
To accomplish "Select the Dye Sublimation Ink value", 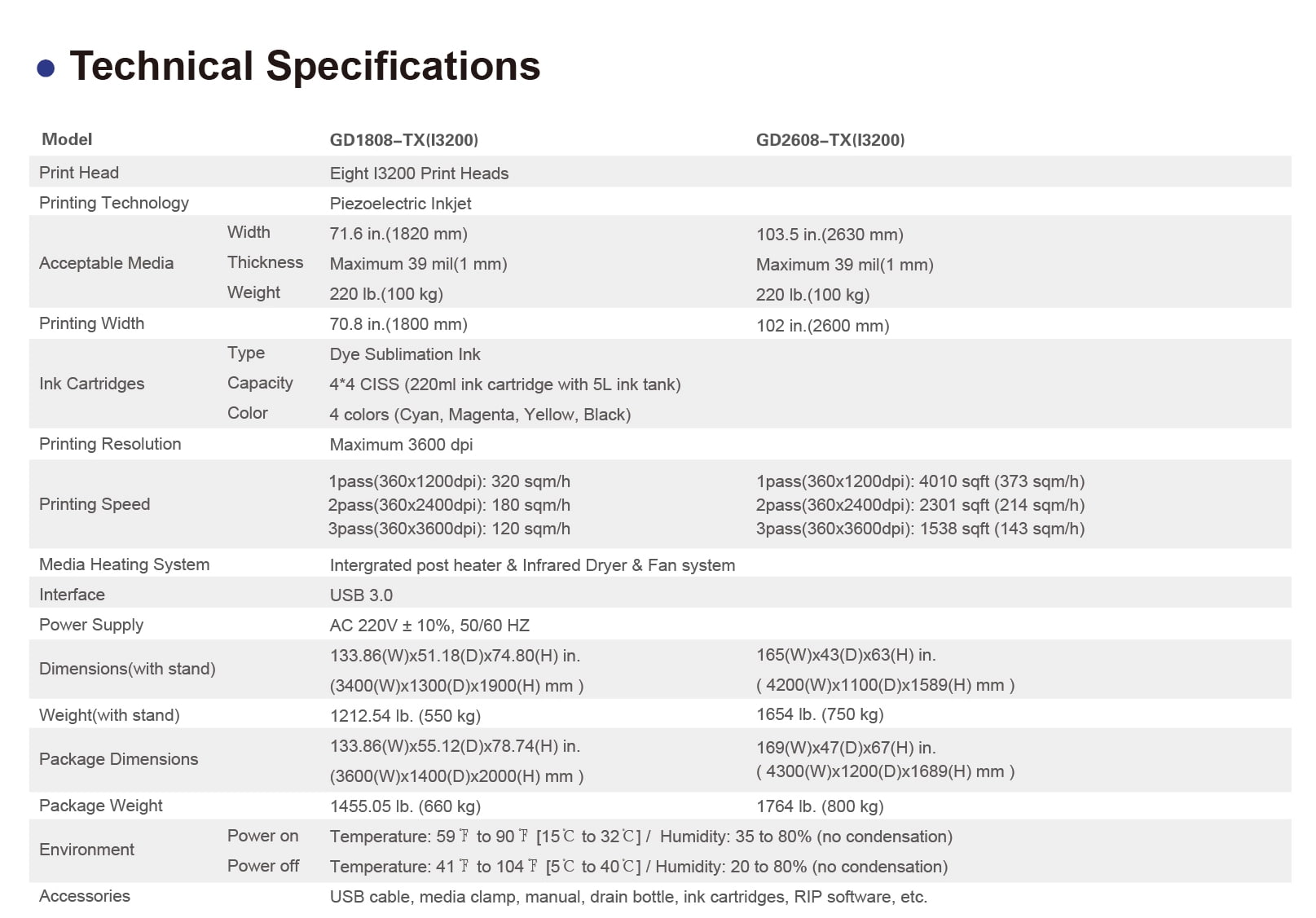I will point(405,354).
